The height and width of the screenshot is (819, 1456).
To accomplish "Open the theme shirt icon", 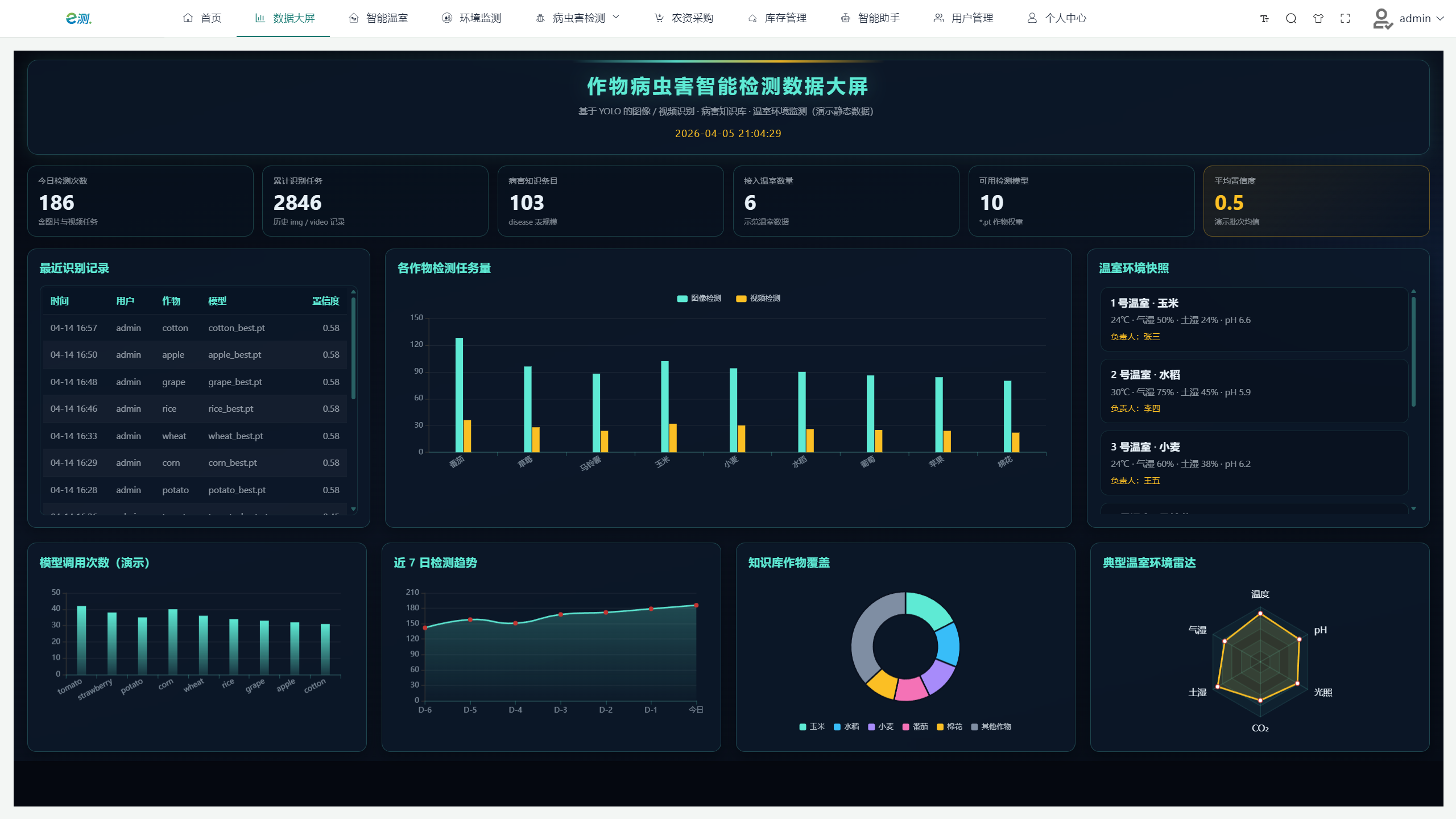I will click(1318, 18).
